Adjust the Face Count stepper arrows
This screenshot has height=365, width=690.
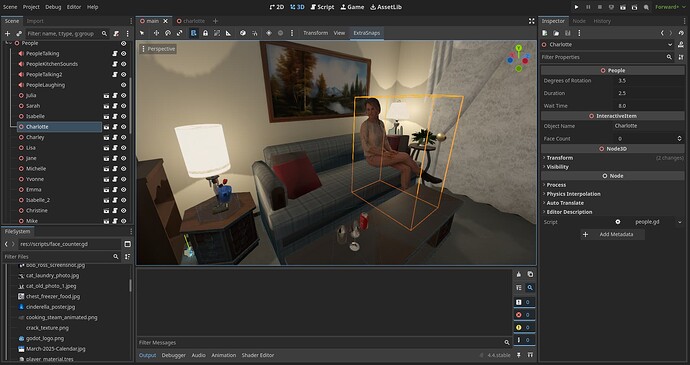tap(679, 138)
